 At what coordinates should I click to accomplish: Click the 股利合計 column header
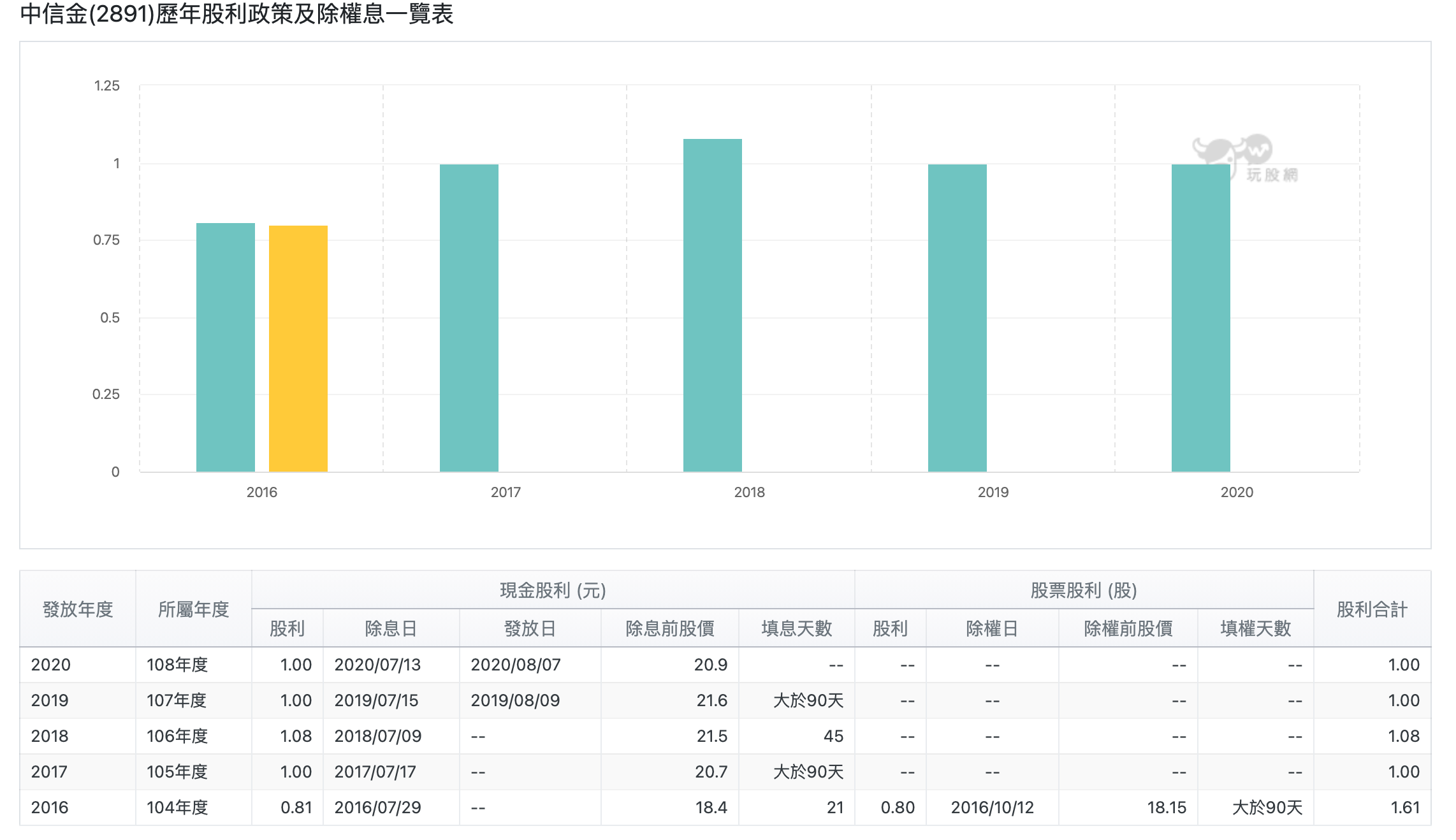[1372, 609]
